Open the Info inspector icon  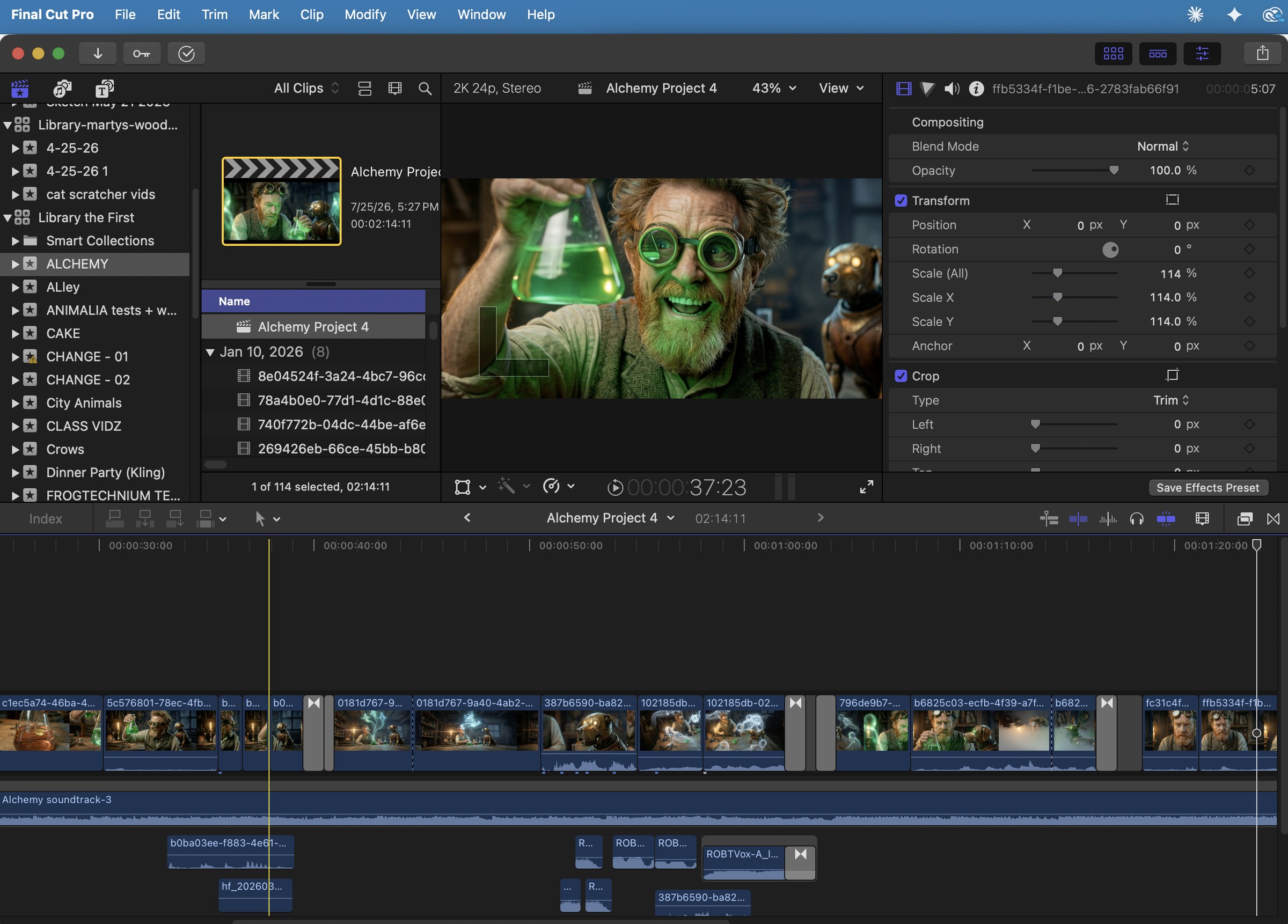976,89
